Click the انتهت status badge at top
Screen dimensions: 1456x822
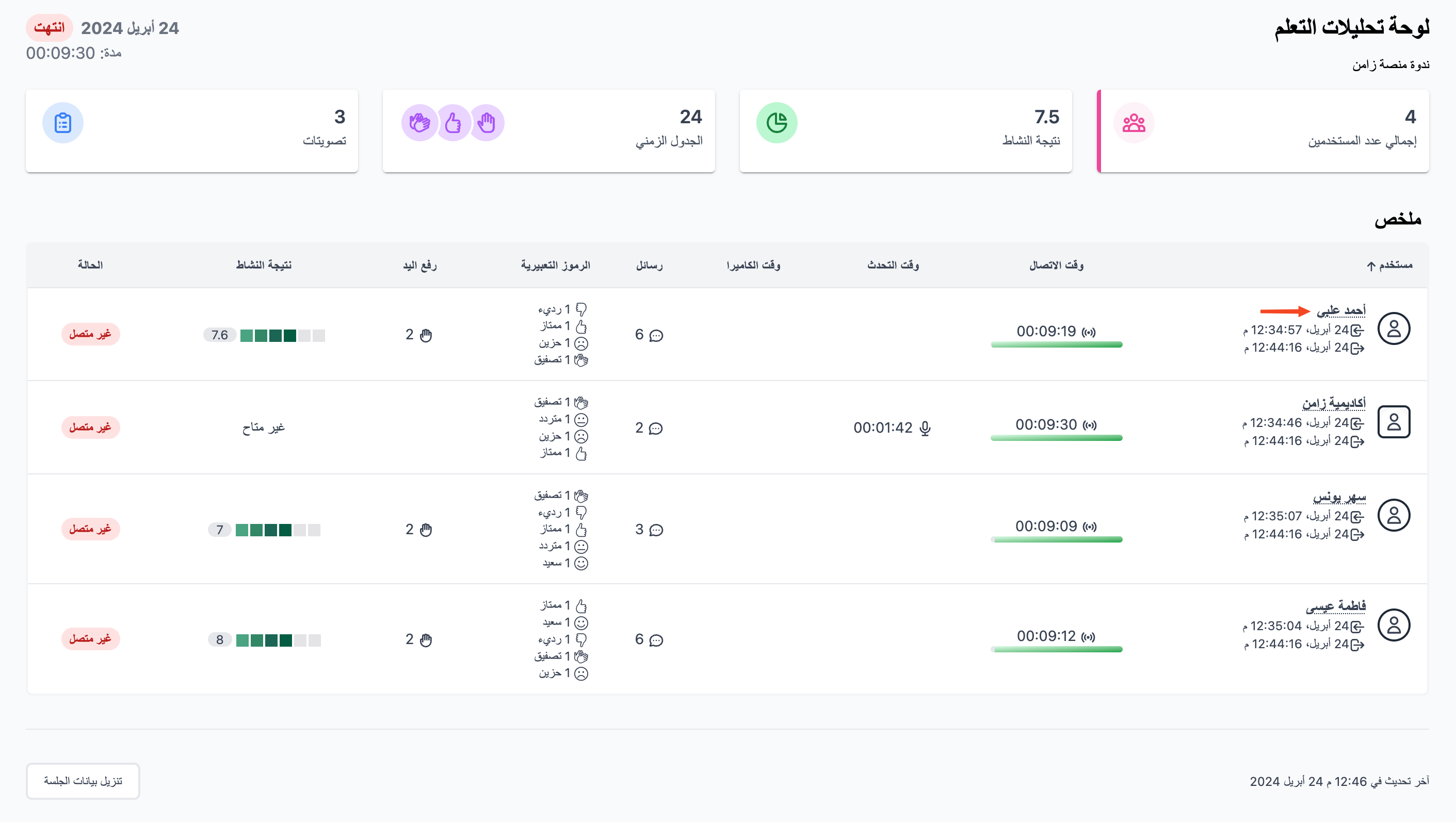[49, 28]
